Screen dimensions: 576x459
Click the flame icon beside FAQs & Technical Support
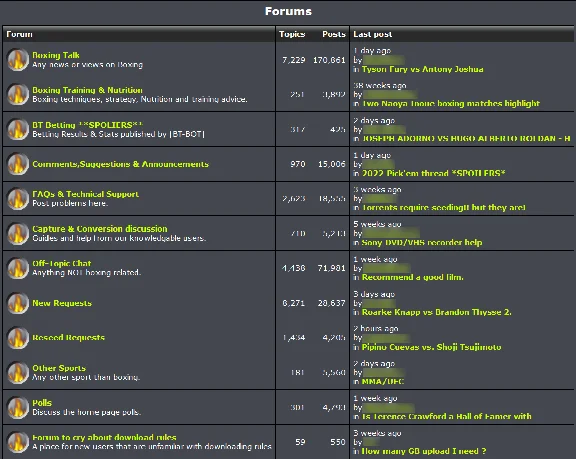coord(18,199)
